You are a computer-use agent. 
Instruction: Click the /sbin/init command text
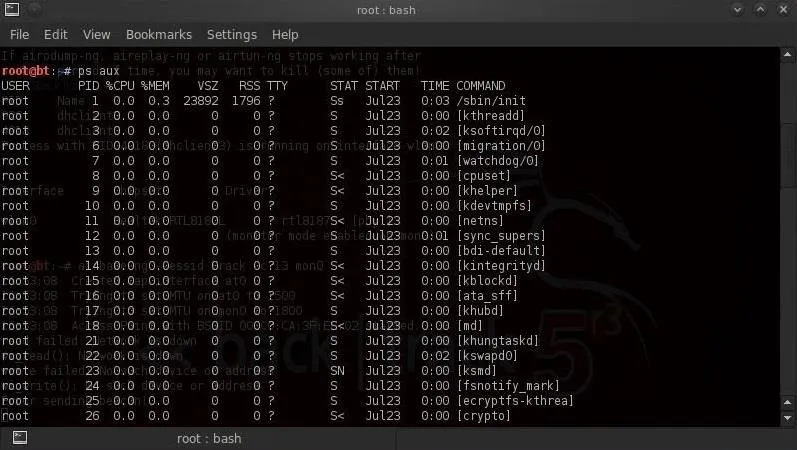[x=491, y=101]
